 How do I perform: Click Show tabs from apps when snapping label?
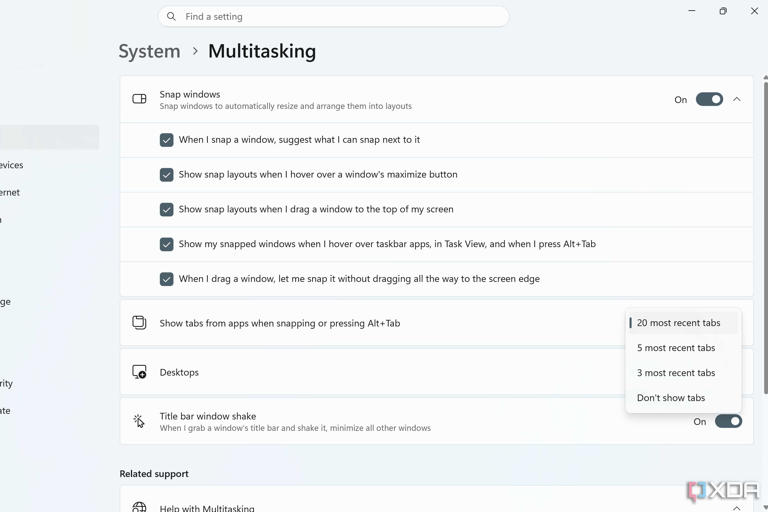(280, 323)
